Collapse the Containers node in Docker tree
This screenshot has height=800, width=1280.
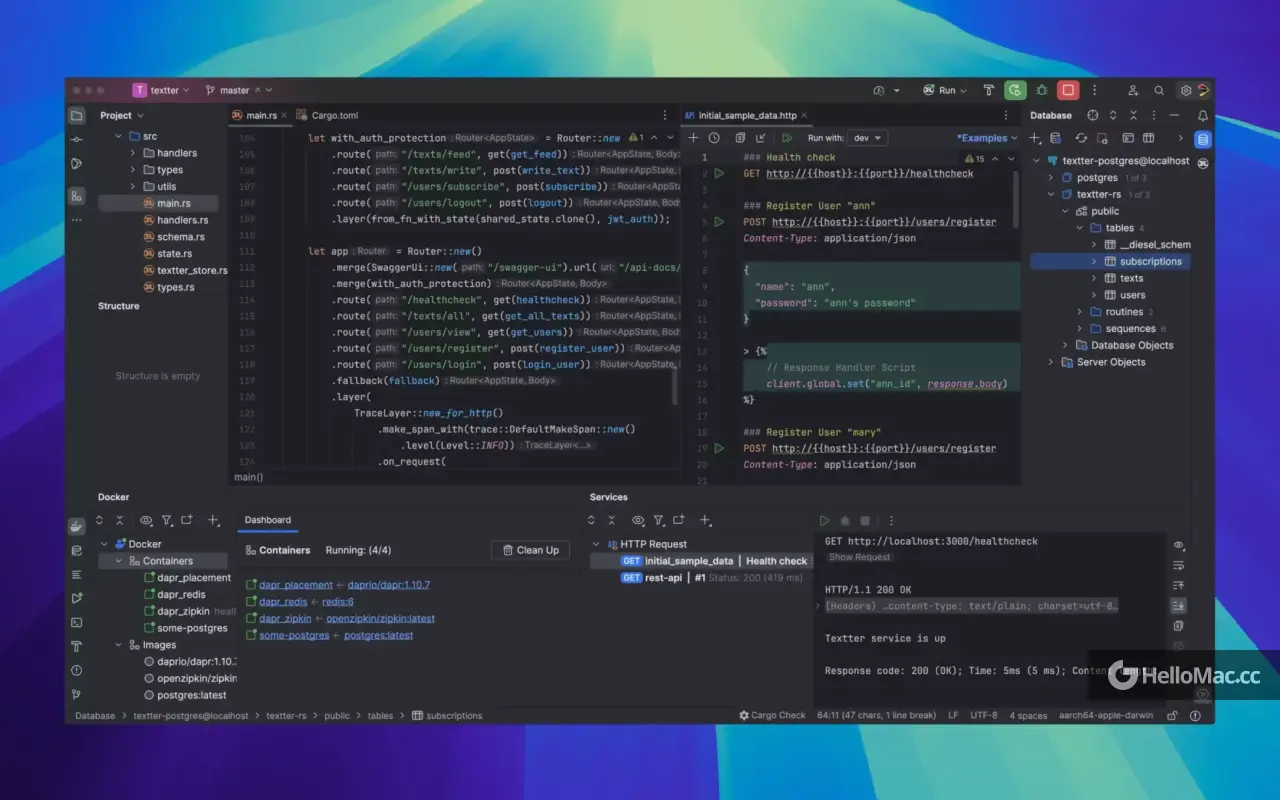118,561
